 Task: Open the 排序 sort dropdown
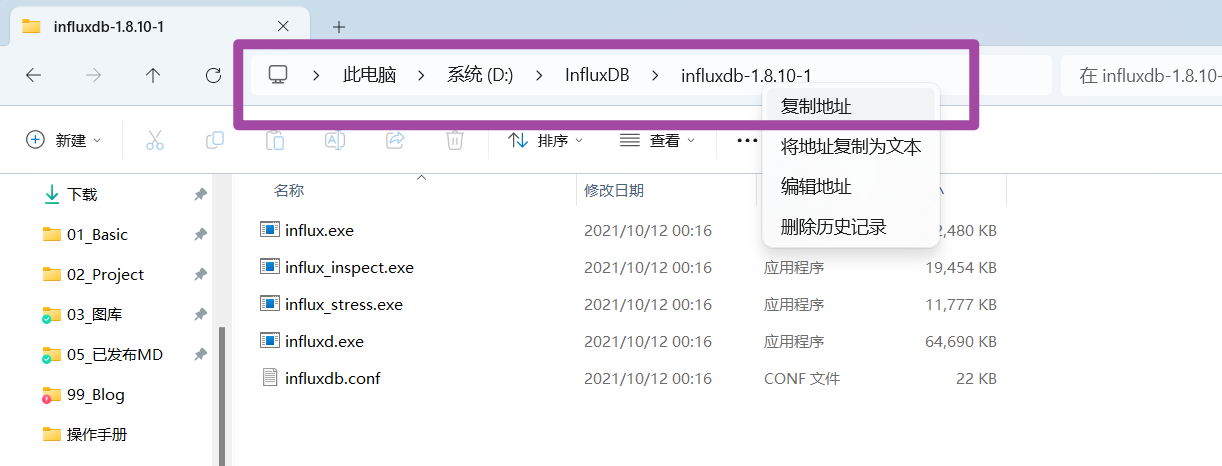(546, 140)
